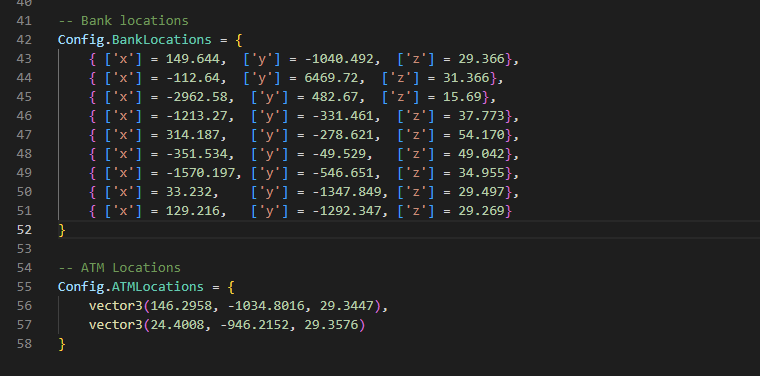Click the comment "-- ATM Locations"
760x376 pixels.
tap(119, 268)
